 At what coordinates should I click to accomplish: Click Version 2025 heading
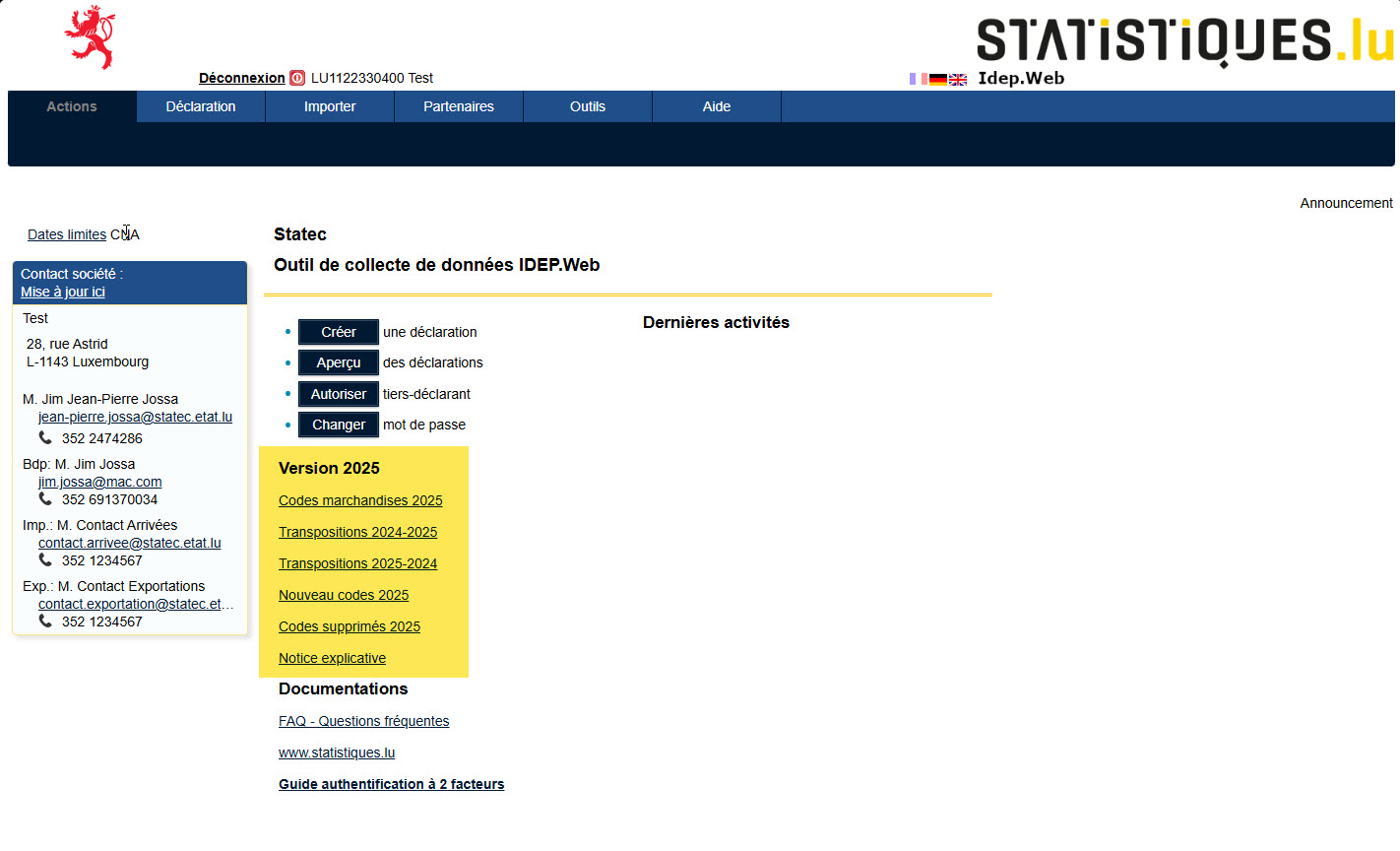click(x=329, y=468)
